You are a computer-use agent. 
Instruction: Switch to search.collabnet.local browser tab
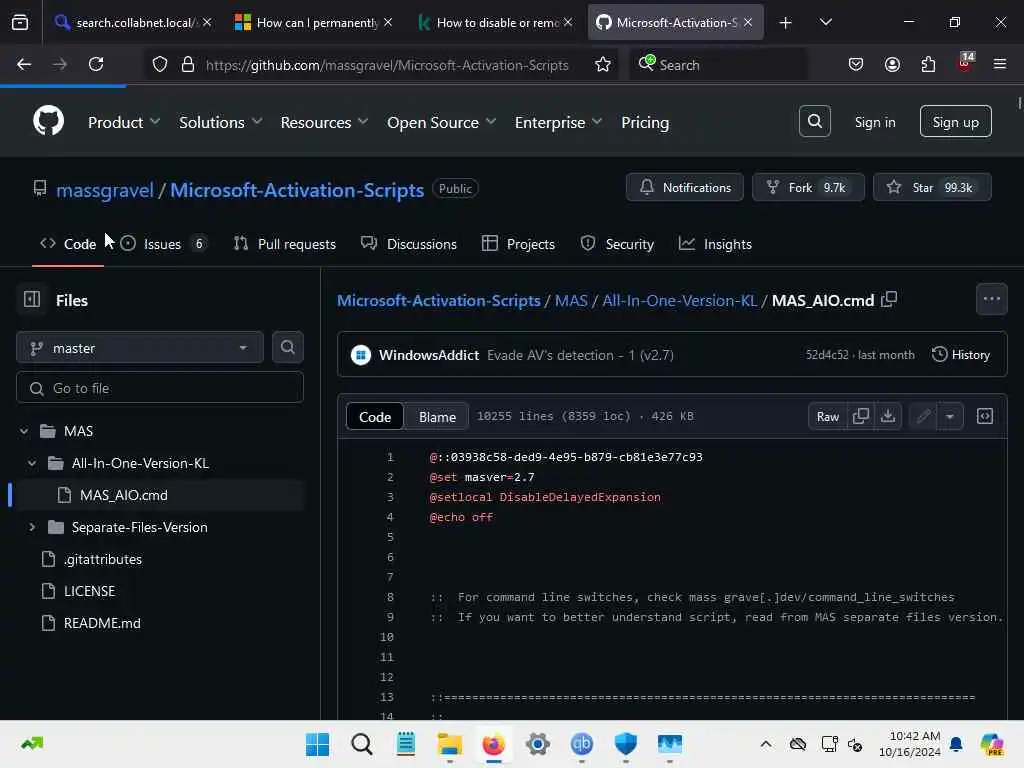(133, 23)
